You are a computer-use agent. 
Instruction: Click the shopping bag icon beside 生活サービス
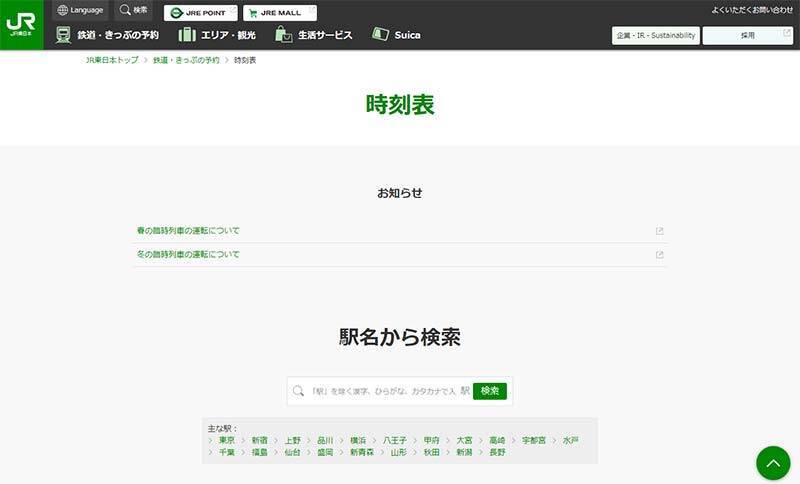[x=284, y=35]
